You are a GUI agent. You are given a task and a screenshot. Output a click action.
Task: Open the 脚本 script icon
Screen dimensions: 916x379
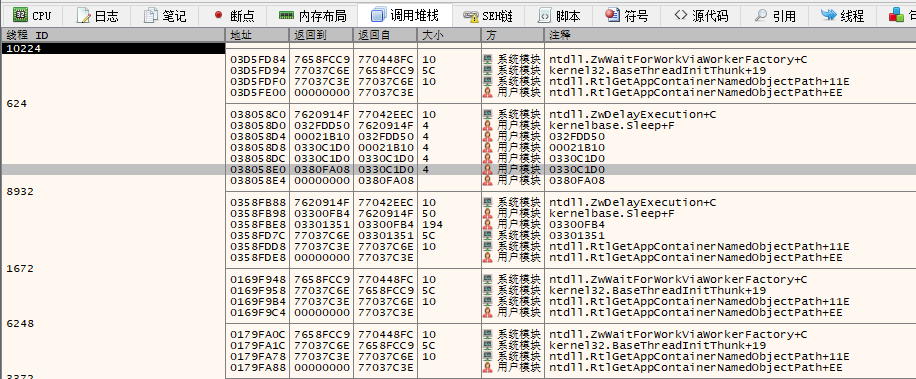tap(544, 15)
